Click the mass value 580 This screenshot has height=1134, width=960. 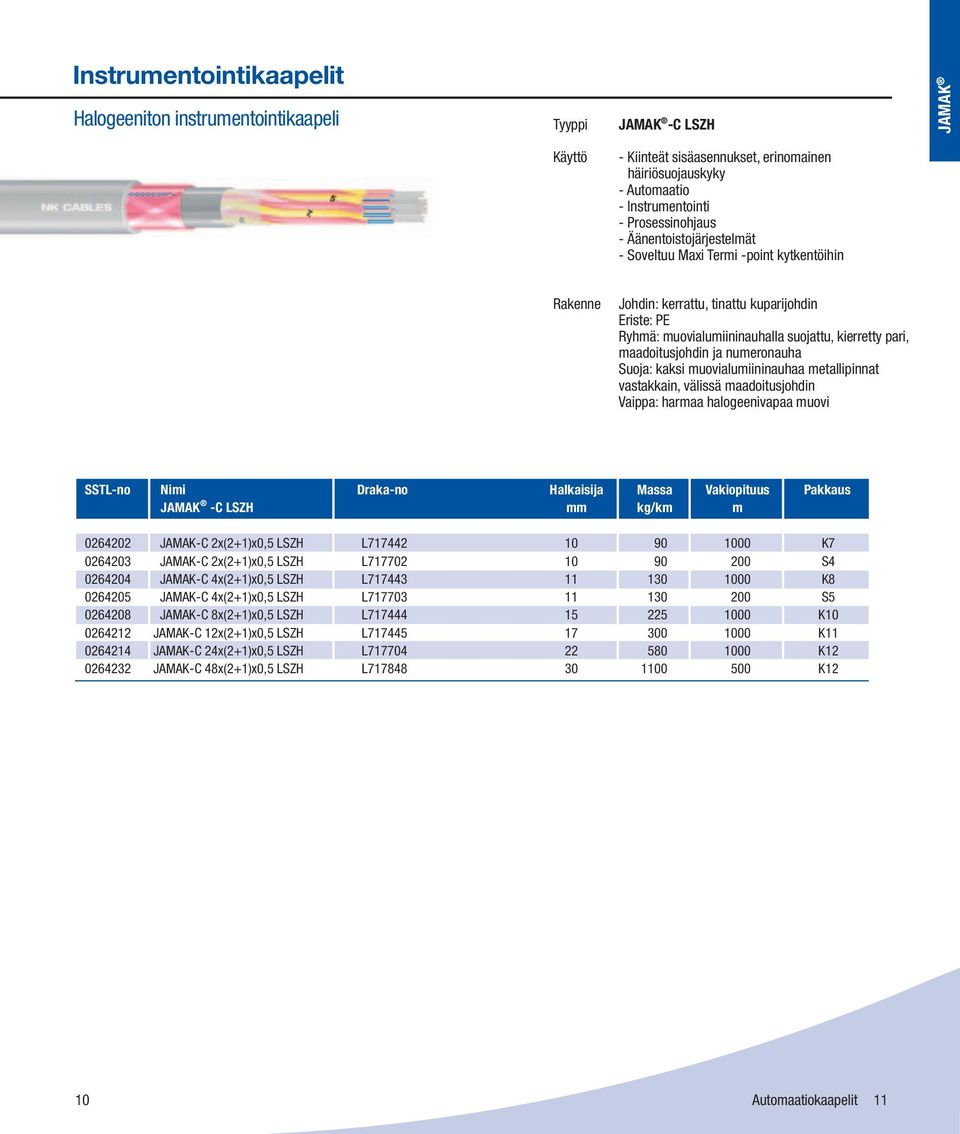[657, 651]
